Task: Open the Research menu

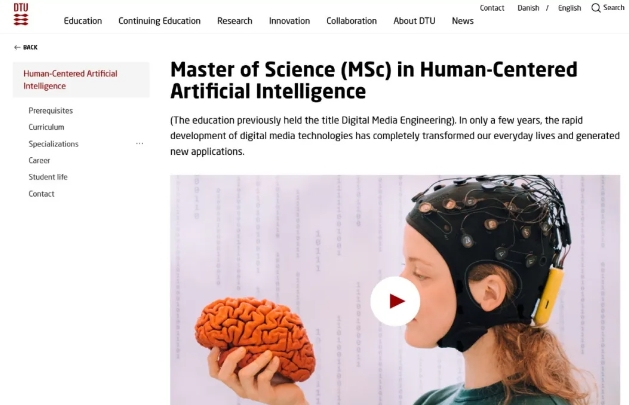Action: tap(235, 21)
